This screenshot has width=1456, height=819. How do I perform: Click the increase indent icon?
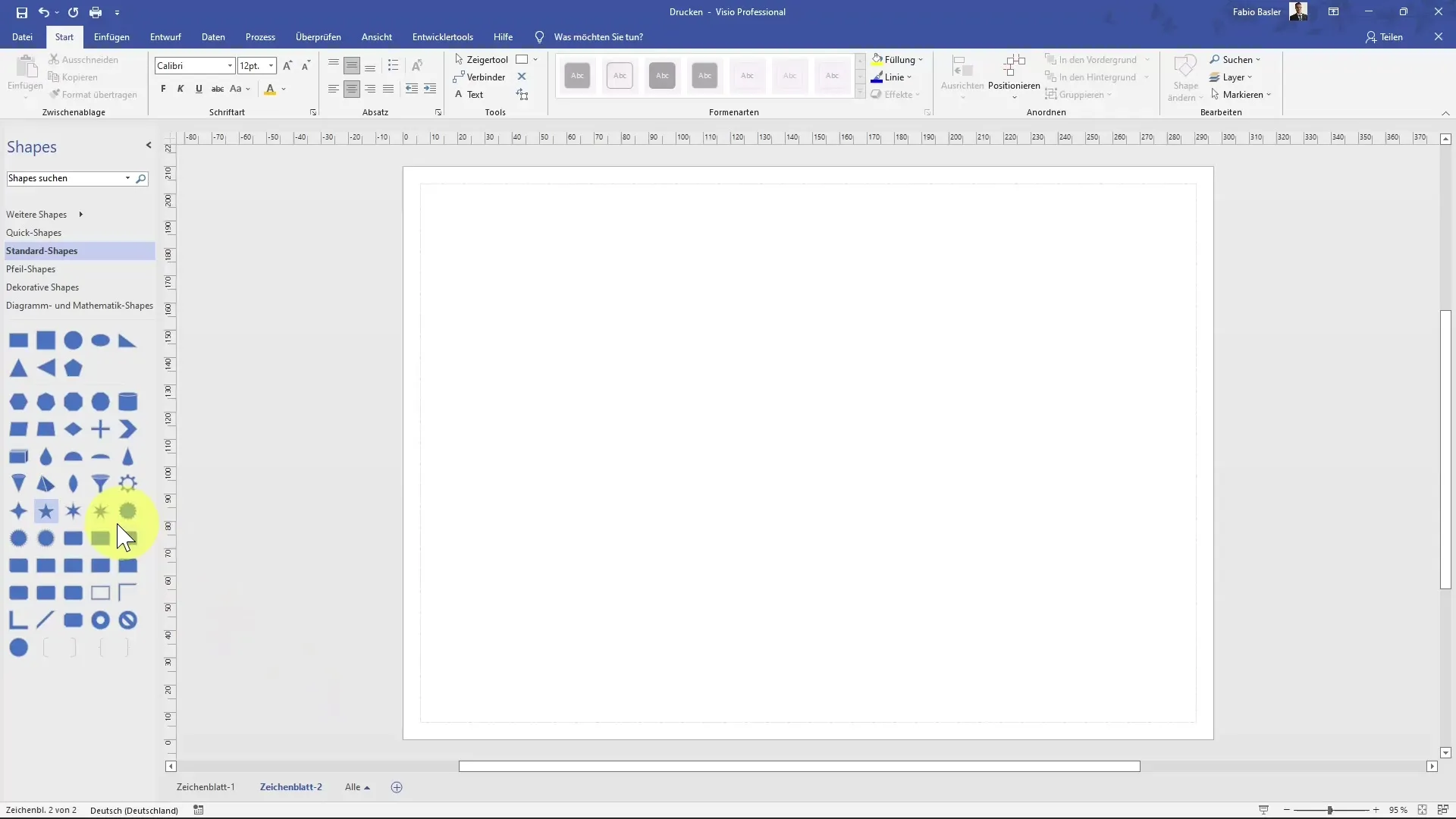(430, 89)
